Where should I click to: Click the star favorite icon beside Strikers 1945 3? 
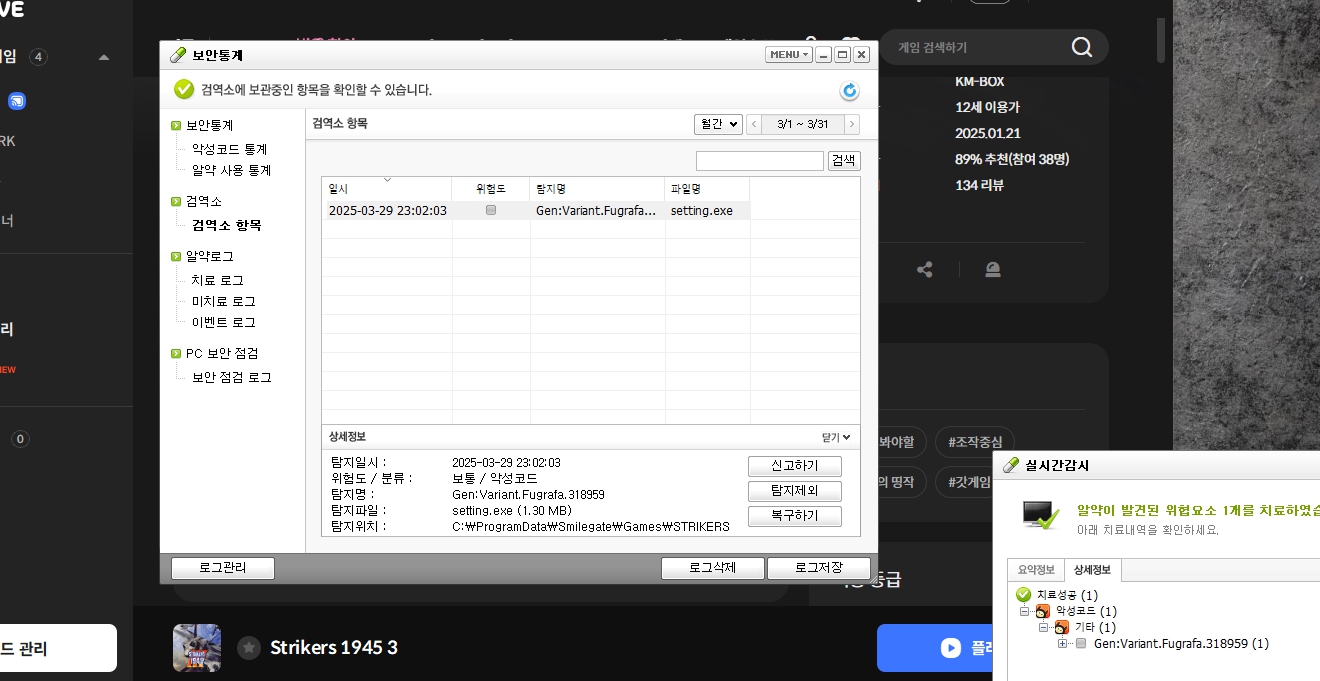coord(249,648)
